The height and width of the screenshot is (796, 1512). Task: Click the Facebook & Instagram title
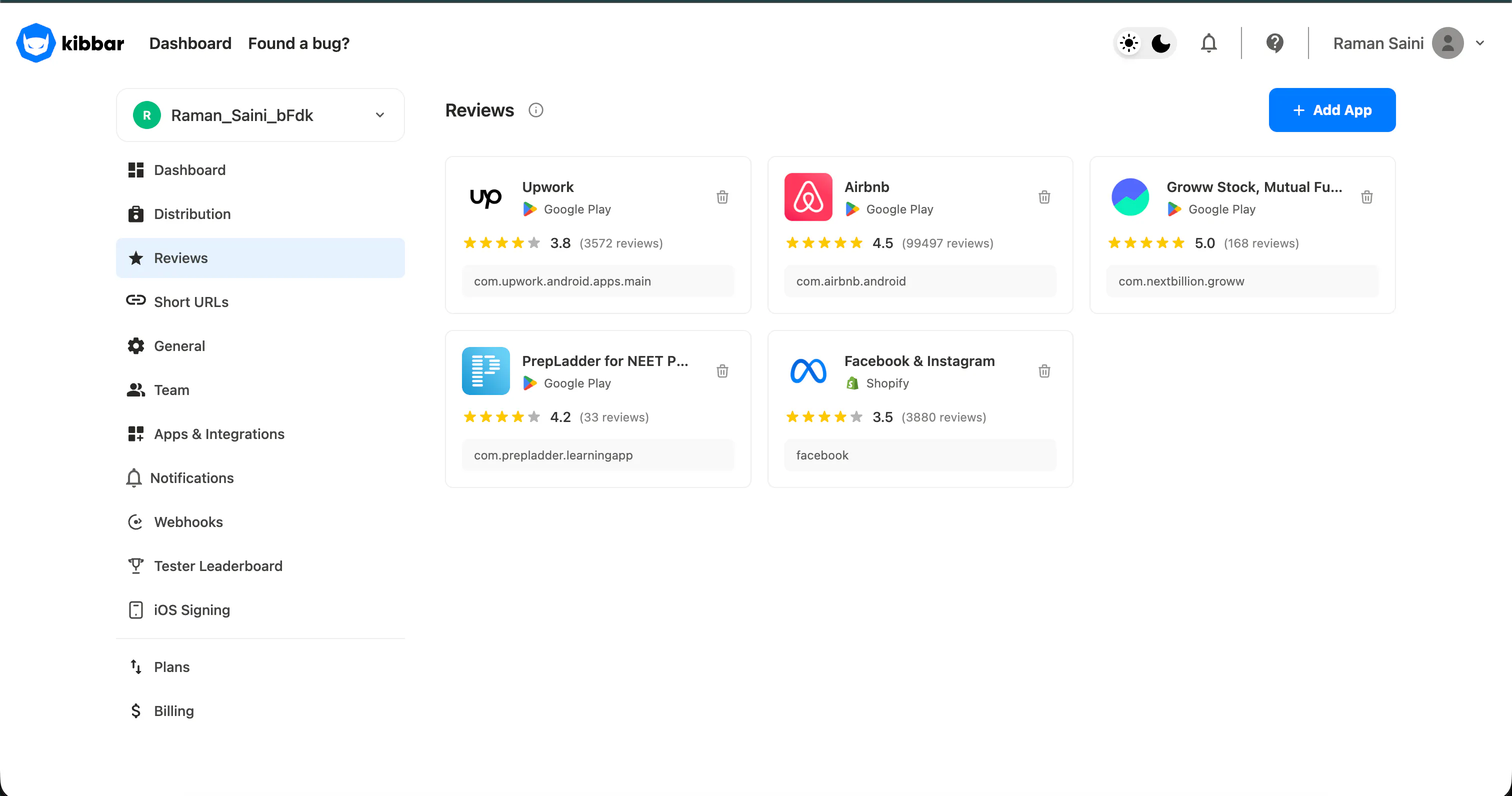click(x=919, y=360)
